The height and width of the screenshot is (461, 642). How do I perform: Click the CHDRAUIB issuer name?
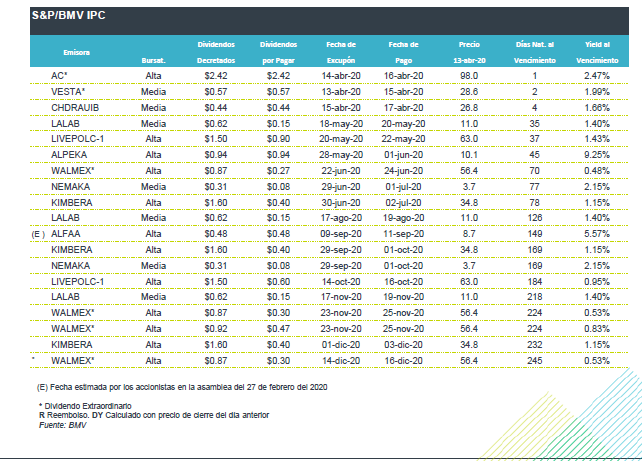click(x=75, y=108)
